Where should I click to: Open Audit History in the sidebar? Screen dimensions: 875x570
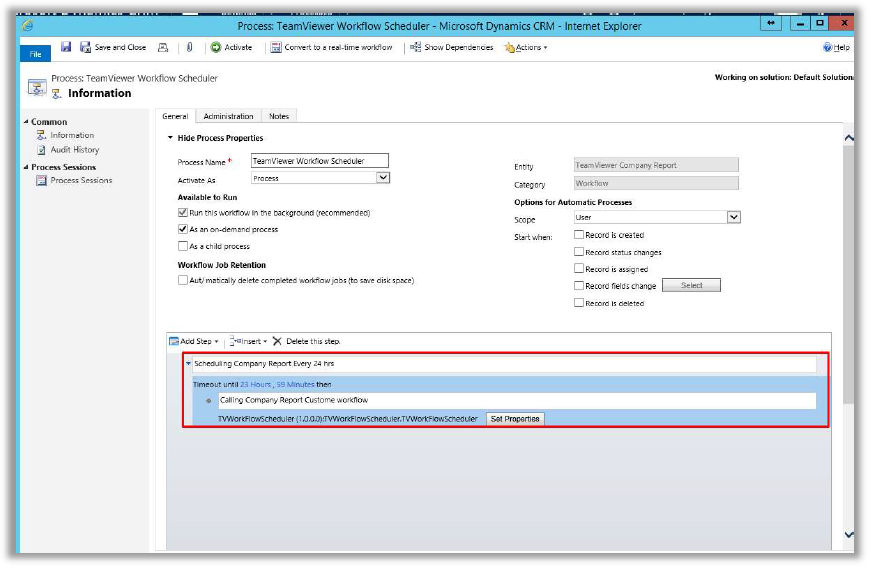coord(74,150)
